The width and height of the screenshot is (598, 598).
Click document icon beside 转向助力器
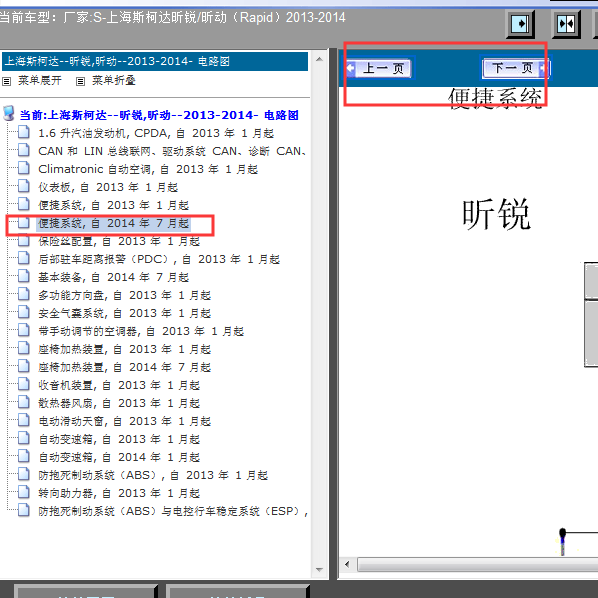[24, 492]
